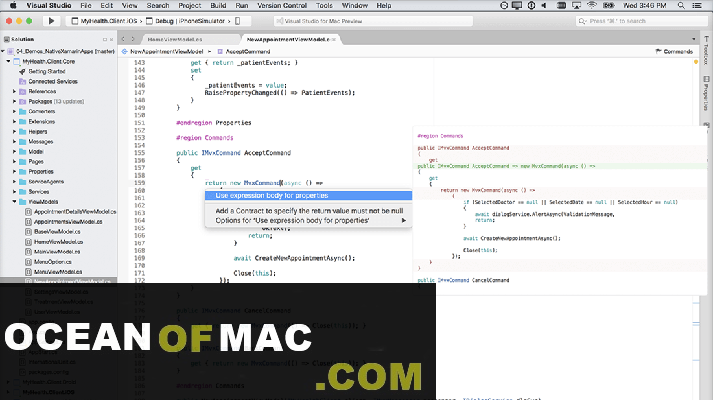
Task: Click the Commands button at top right
Action: (674, 51)
